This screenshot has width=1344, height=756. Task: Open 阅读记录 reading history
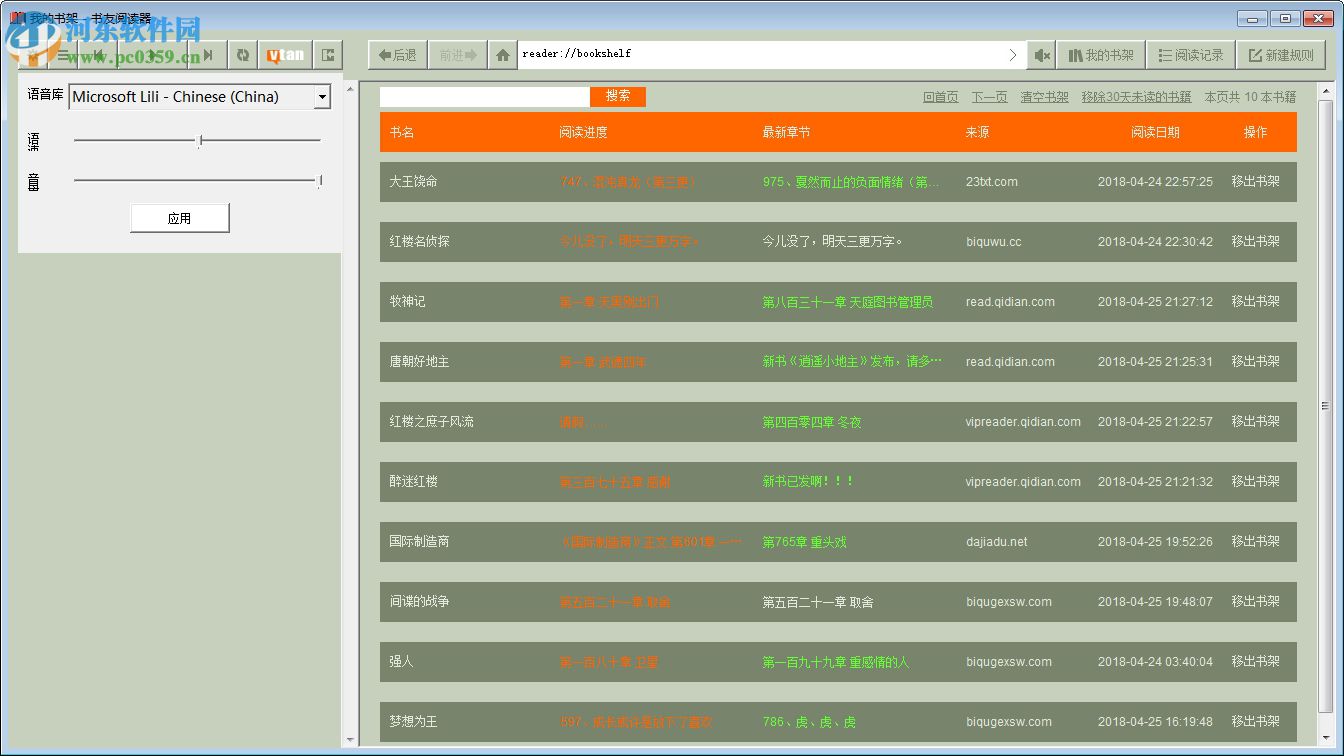[1191, 55]
